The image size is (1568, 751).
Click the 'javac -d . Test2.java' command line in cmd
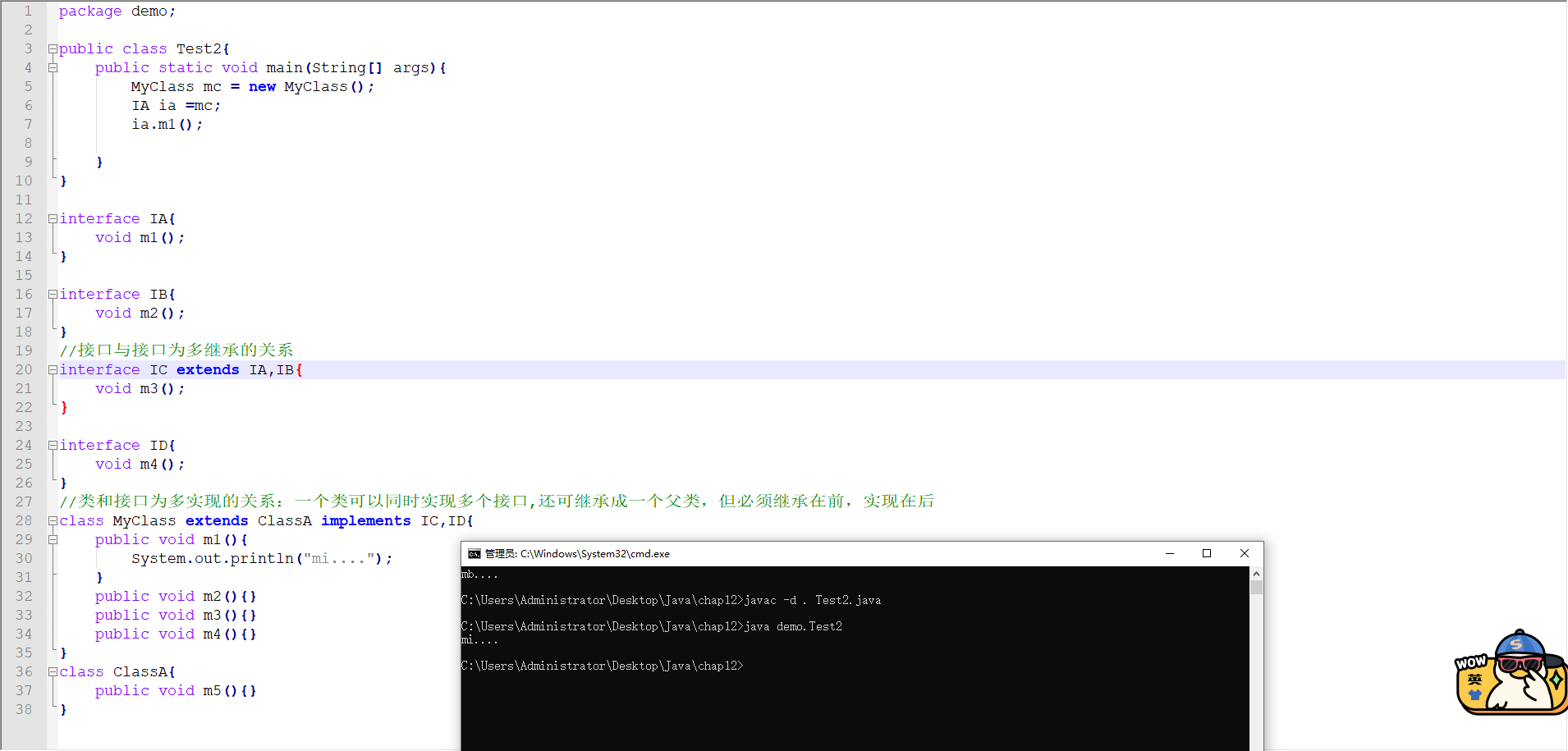[671, 601]
